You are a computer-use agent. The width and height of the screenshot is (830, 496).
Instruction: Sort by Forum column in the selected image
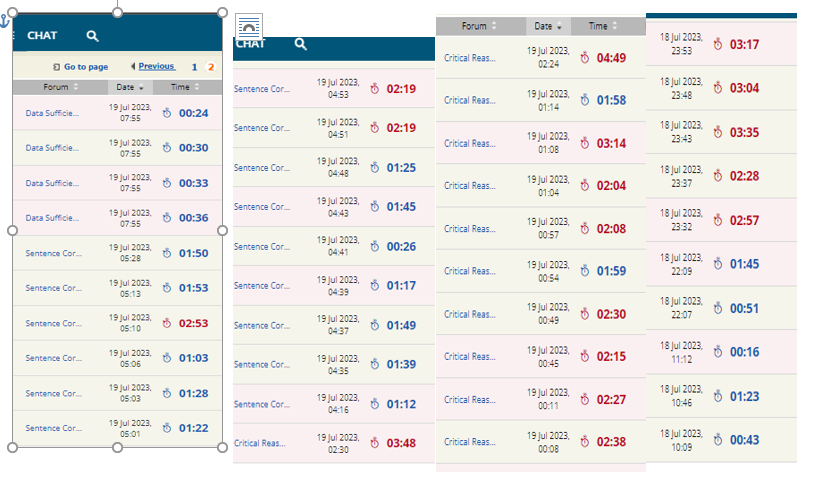point(59,87)
